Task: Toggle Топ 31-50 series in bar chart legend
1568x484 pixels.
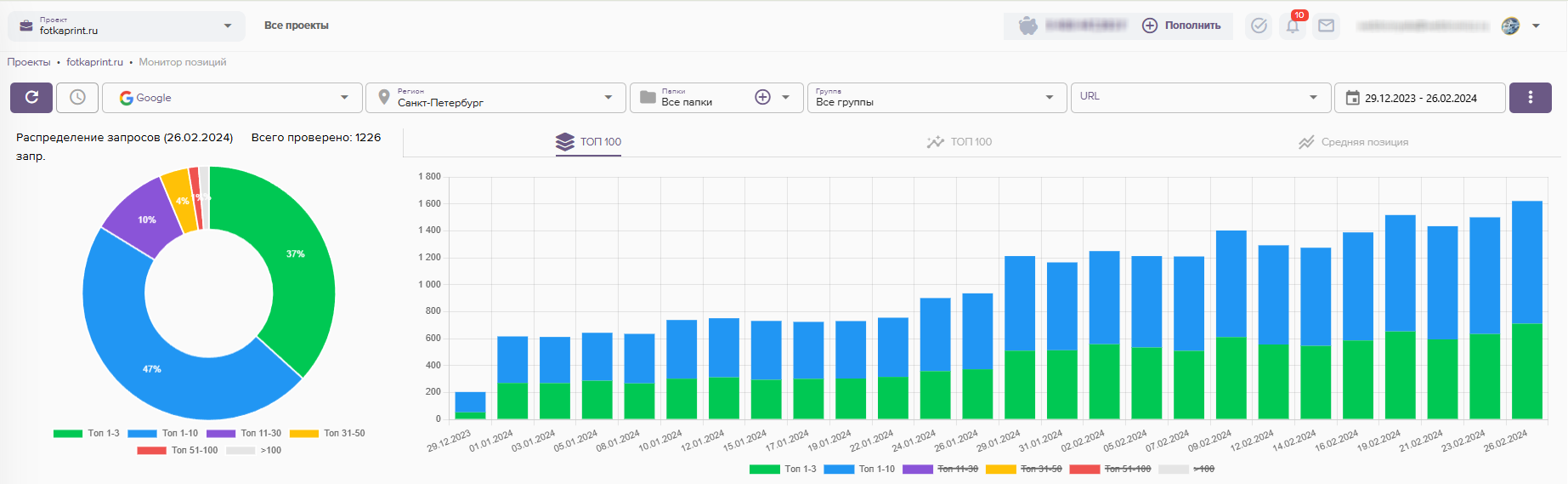Action: (1040, 469)
